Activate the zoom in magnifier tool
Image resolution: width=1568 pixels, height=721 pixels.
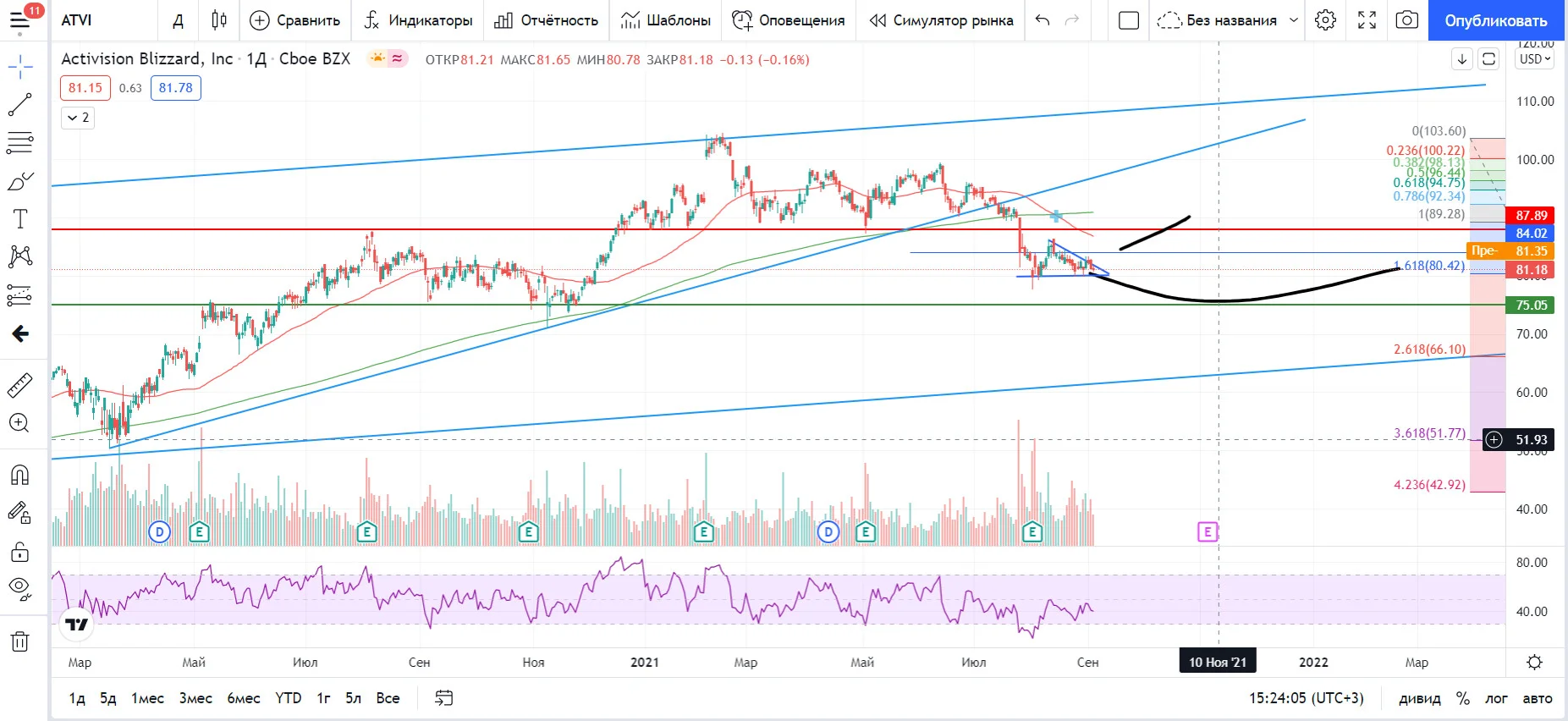pos(19,423)
